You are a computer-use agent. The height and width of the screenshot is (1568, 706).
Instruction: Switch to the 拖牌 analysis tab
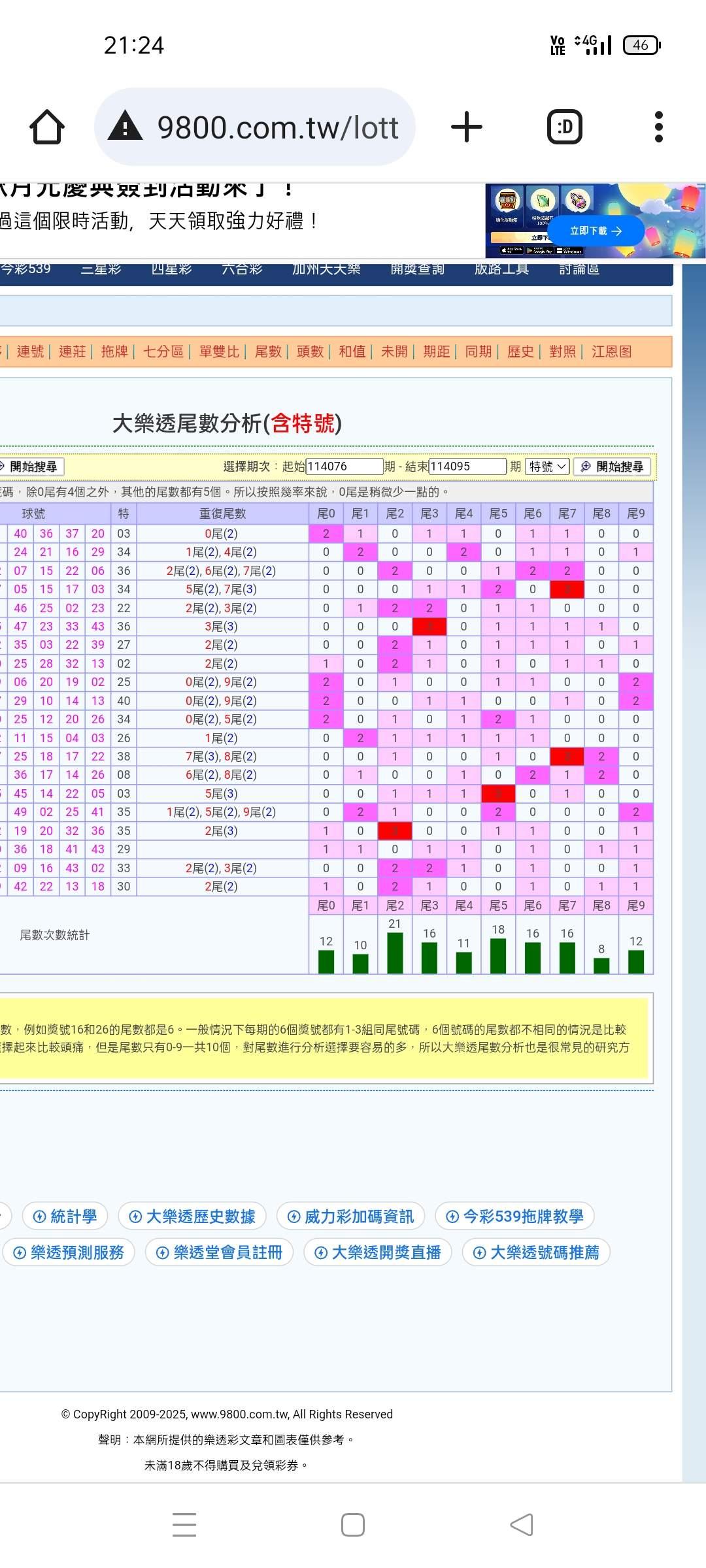pyautogui.click(x=114, y=351)
